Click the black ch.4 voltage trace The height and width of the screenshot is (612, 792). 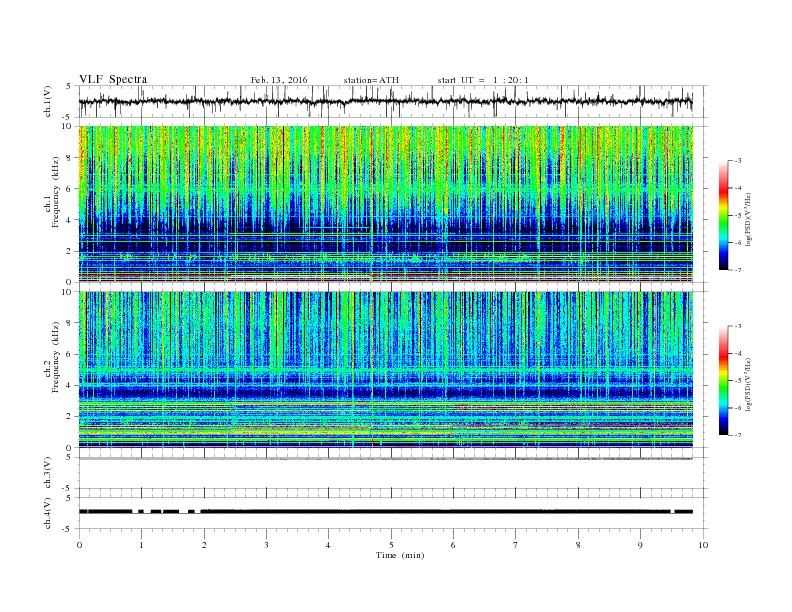(x=386, y=512)
